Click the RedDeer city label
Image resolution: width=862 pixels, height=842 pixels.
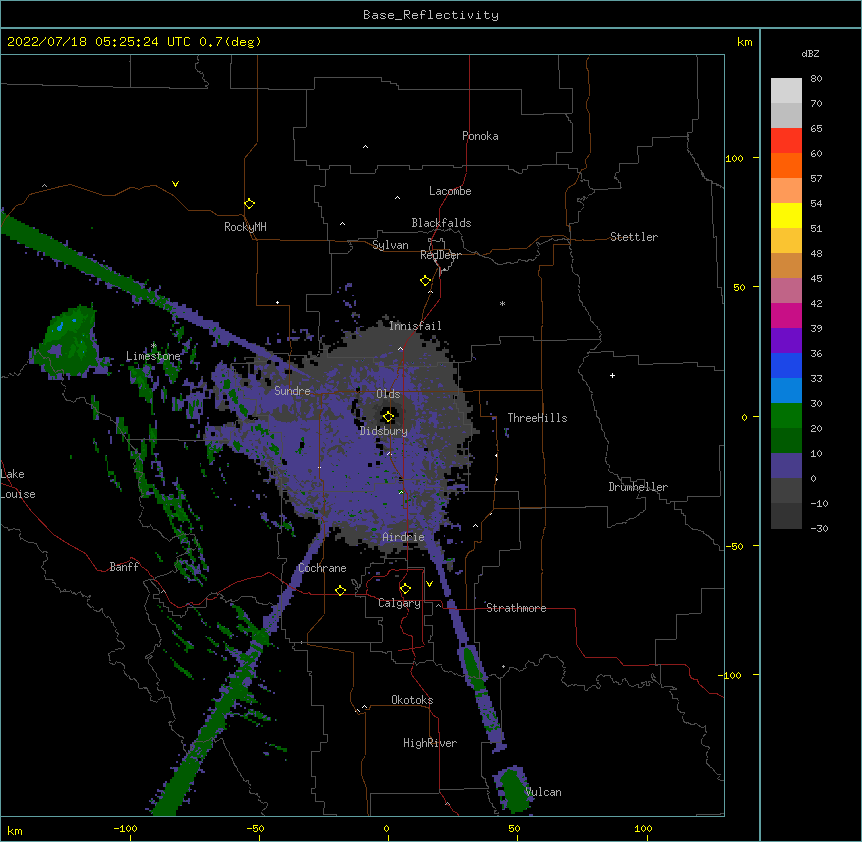tap(440, 255)
